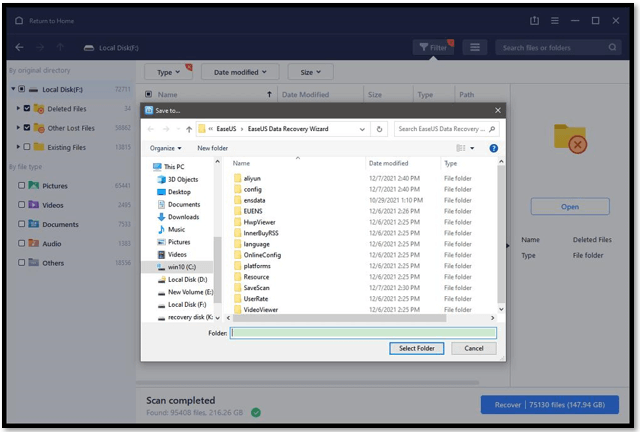Focus the Search files or folders field
This screenshot has width=640, height=432.
[558, 47]
